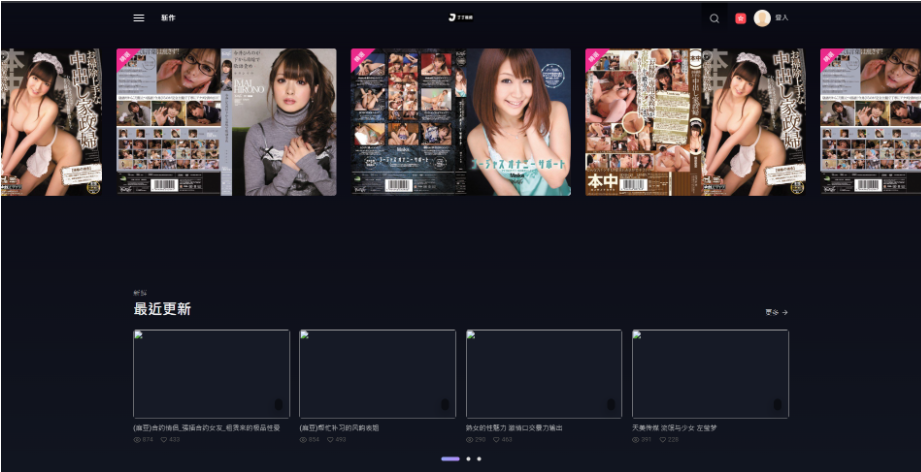Viewport: 921px width, 472px height.
Task: Open the hamburger menu icon
Action: 139,18
